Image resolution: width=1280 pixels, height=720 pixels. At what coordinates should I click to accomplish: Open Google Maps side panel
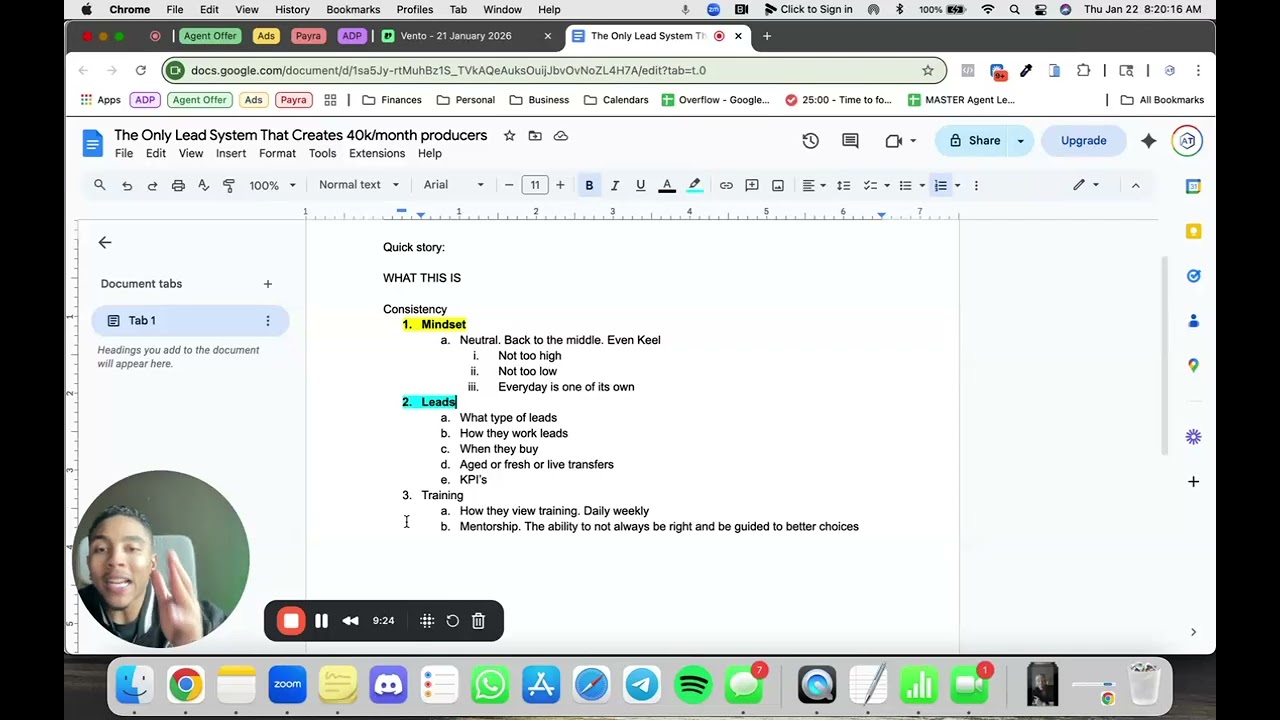(1193, 365)
